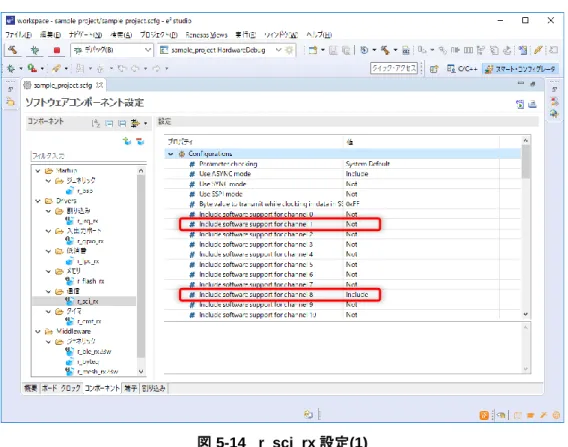Click the Include value for channel 8
The height and width of the screenshot is (447, 568).
point(357,294)
